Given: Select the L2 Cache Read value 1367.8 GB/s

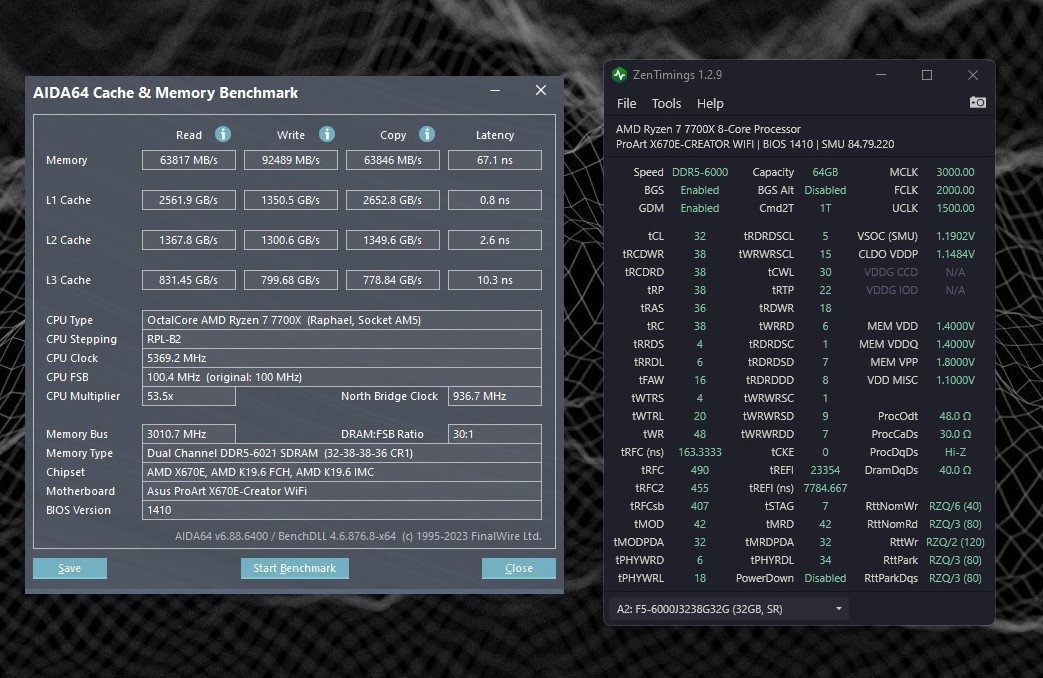Looking at the screenshot, I should pyautogui.click(x=189, y=240).
